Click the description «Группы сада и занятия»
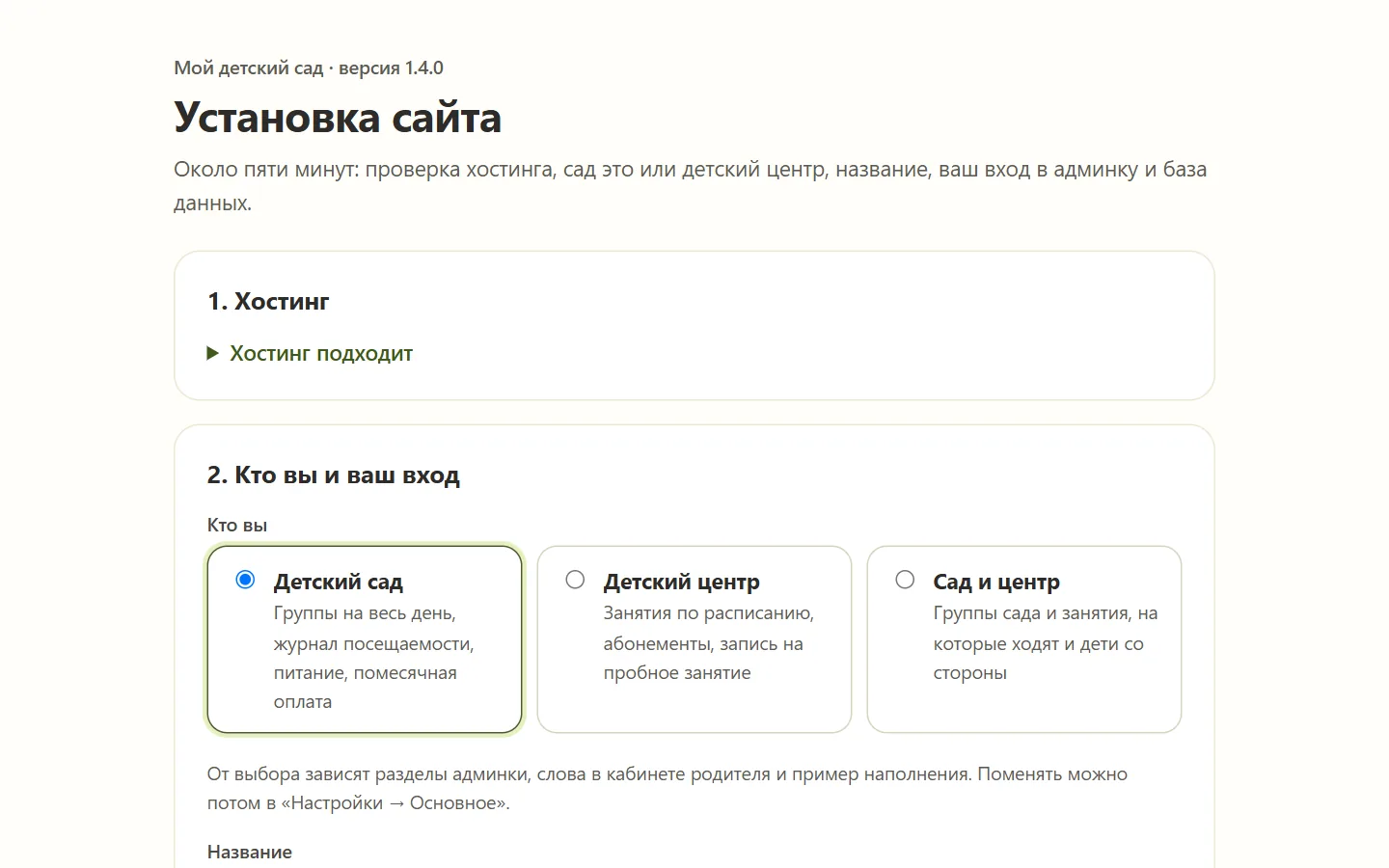Image resolution: width=1389 pixels, height=868 pixels. [1046, 643]
